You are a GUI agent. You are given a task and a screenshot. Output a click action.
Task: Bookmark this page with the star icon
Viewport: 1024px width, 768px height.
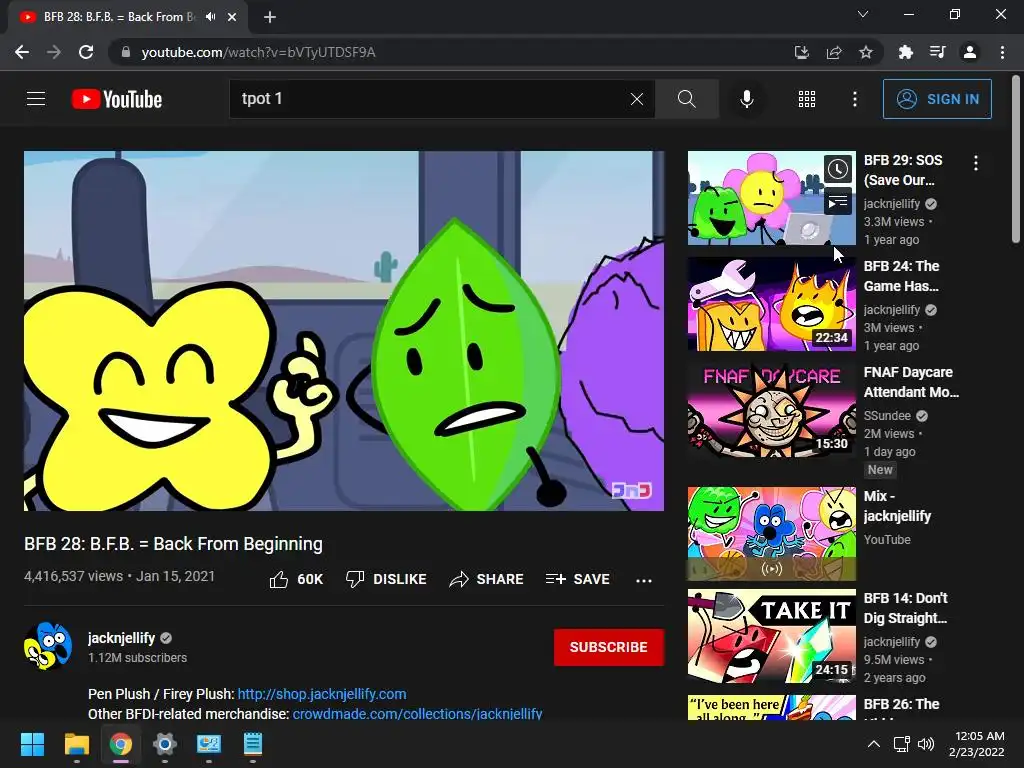tap(866, 52)
